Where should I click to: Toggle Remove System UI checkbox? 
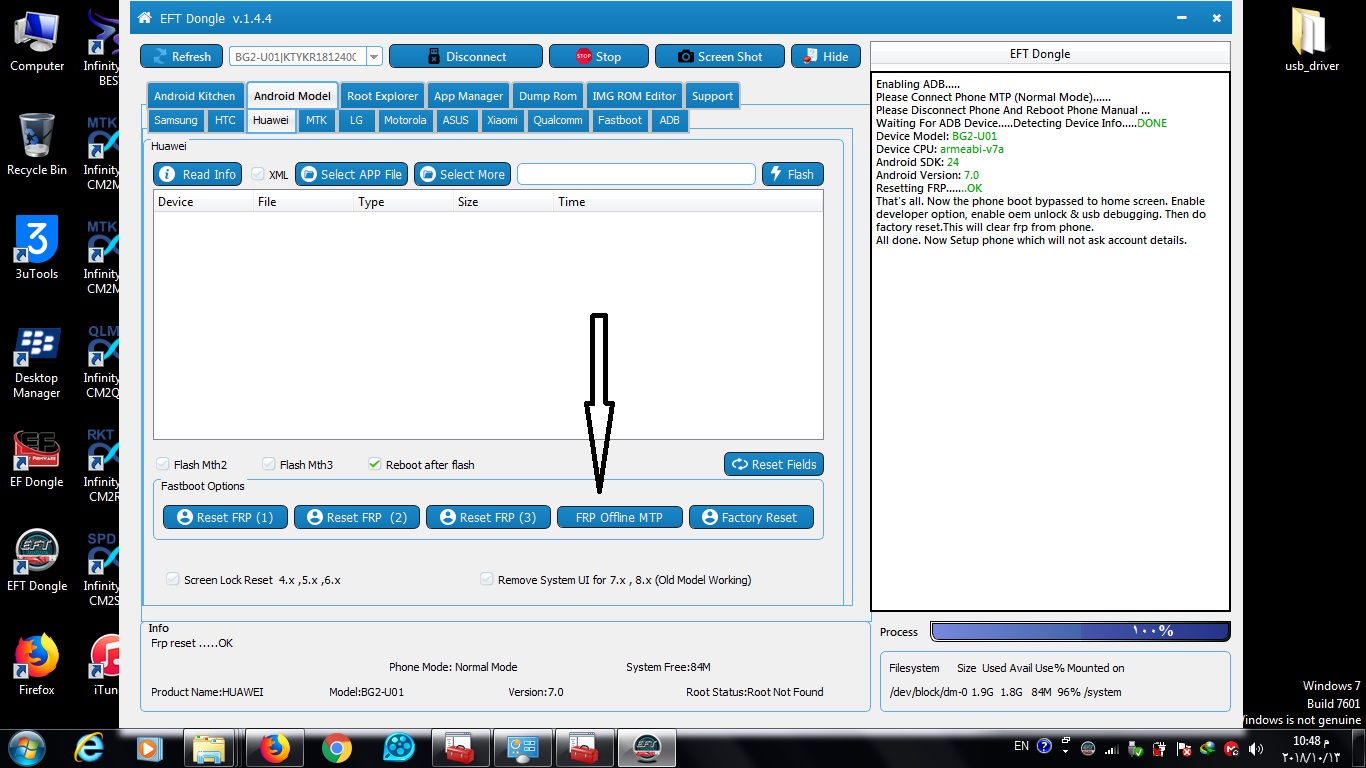tap(487, 579)
